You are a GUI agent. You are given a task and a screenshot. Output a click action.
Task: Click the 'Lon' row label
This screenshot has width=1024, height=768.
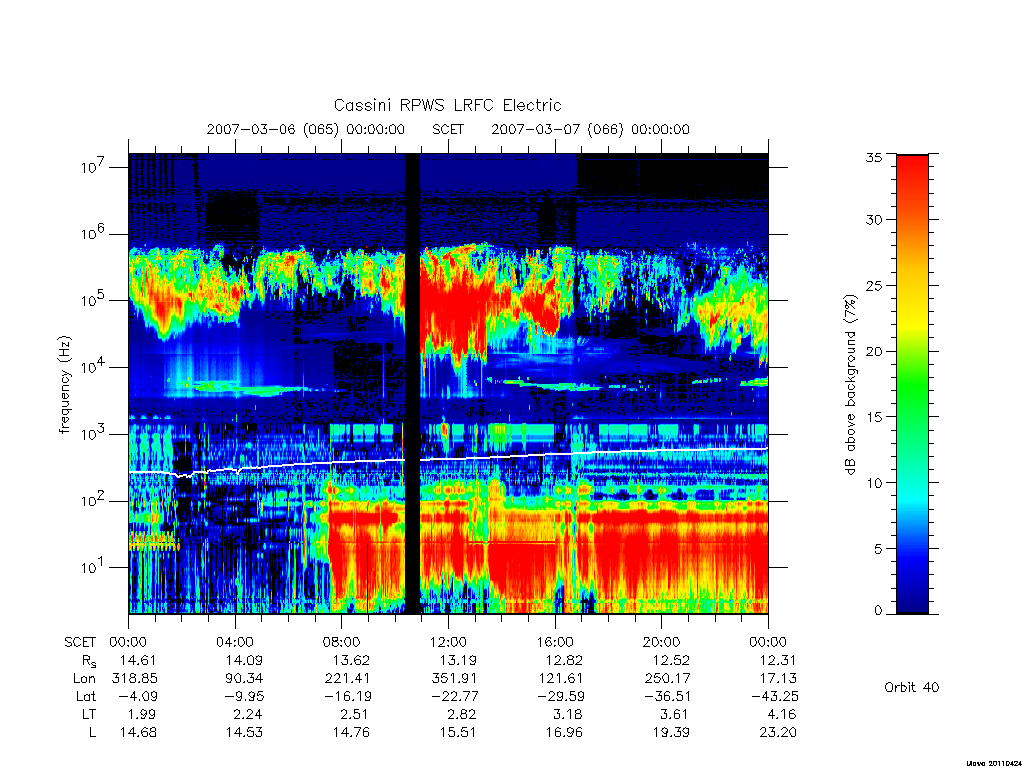tap(84, 679)
